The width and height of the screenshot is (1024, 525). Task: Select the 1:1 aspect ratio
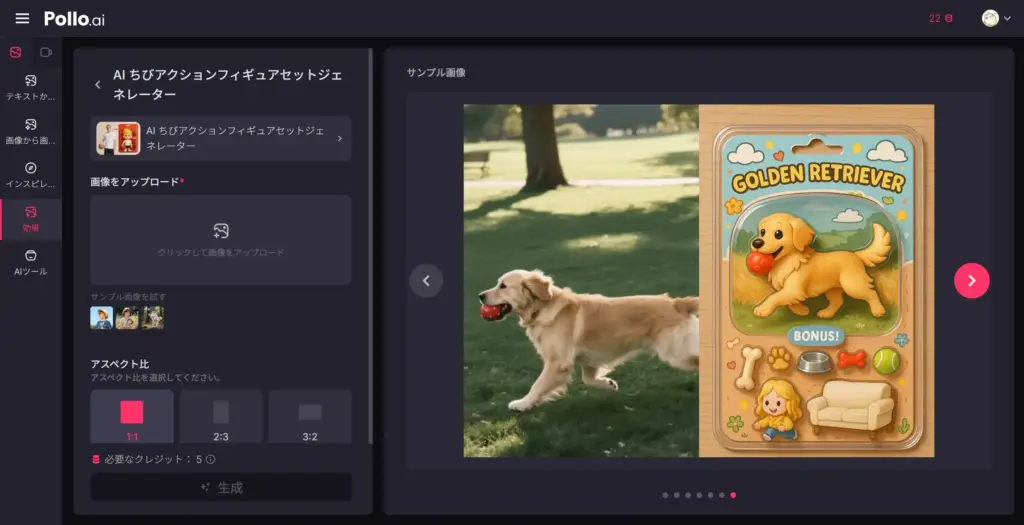click(132, 417)
